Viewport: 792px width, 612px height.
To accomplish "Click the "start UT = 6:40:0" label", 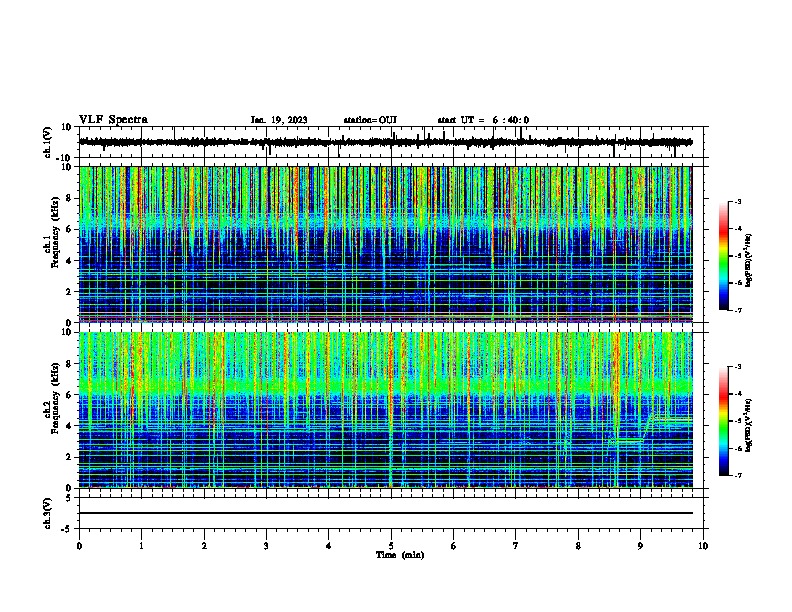I will 483,120.
